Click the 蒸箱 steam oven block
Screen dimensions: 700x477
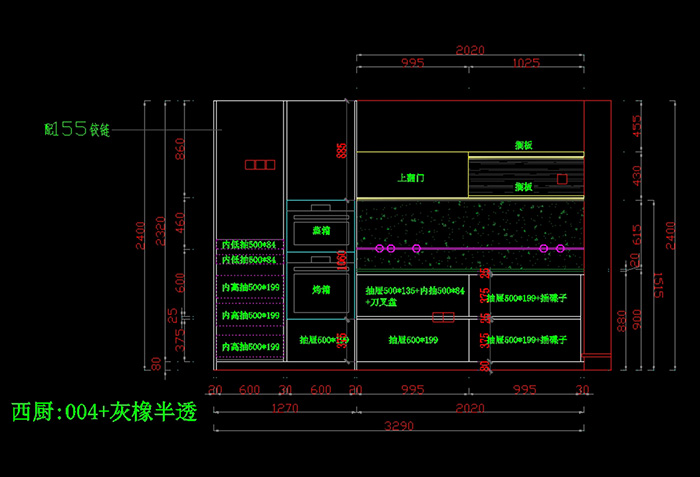321,229
